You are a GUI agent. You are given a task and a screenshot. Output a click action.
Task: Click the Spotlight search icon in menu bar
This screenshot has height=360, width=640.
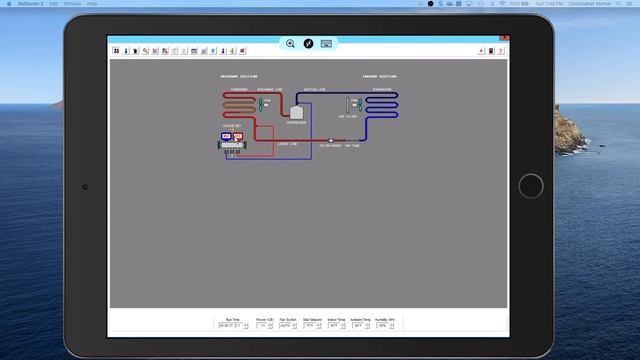click(619, 4)
